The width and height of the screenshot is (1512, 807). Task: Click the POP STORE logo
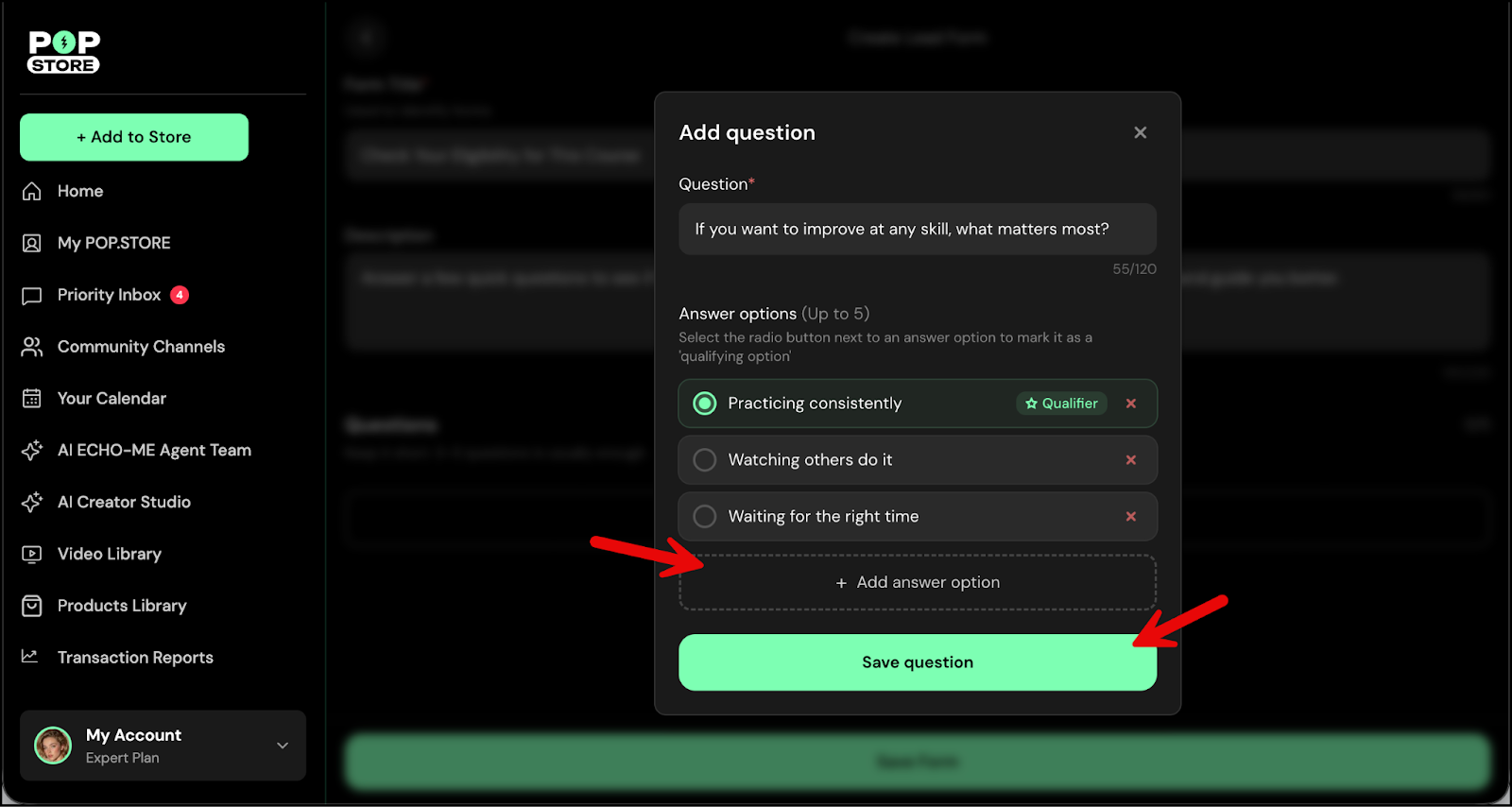(x=63, y=52)
